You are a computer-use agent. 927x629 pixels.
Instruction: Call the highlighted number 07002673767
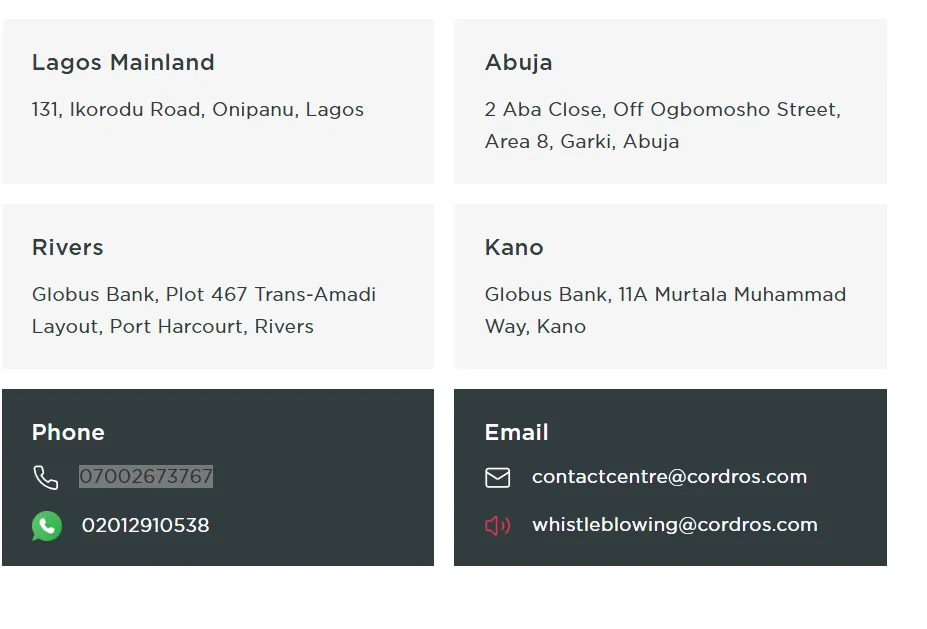pyautogui.click(x=146, y=477)
